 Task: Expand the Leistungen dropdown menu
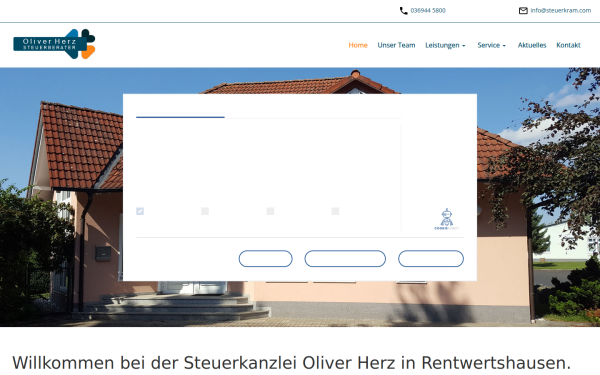pyautogui.click(x=445, y=45)
